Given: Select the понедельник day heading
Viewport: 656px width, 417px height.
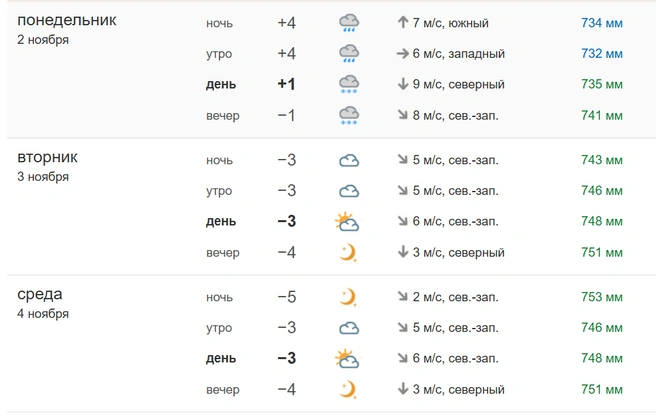Looking at the screenshot, I should click(67, 20).
